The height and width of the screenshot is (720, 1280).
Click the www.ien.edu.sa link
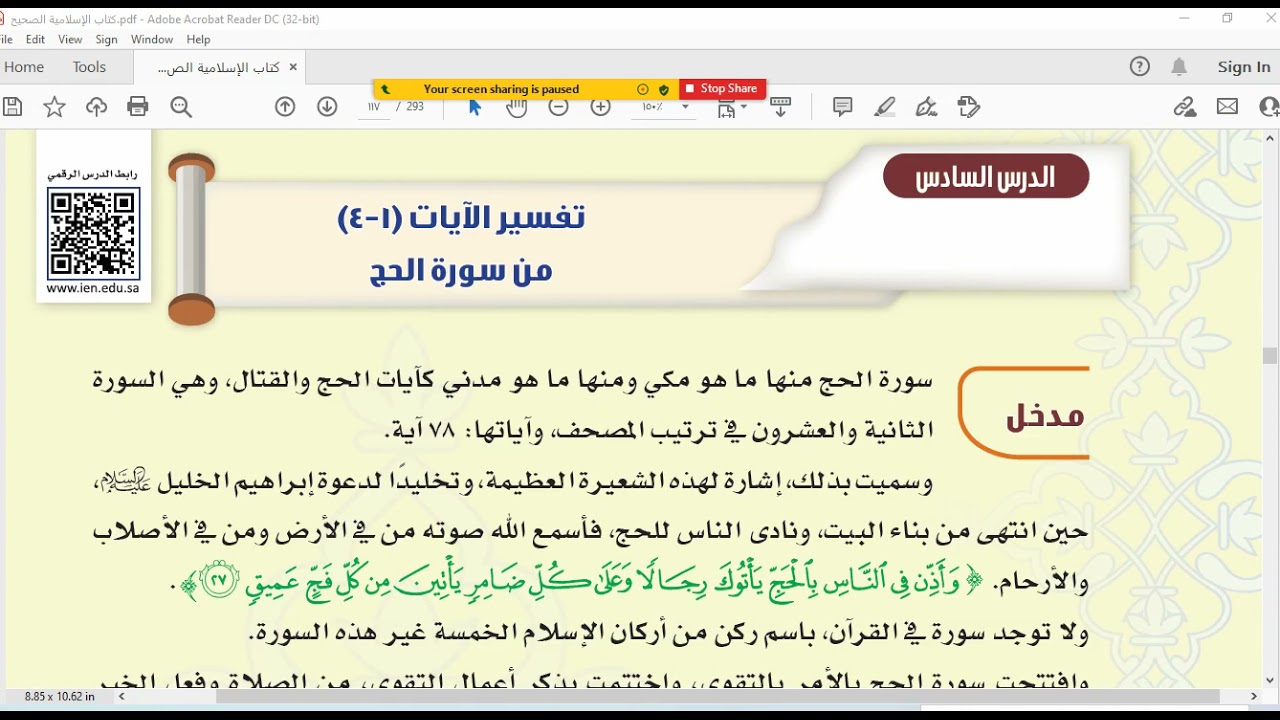pyautogui.click(x=93, y=289)
